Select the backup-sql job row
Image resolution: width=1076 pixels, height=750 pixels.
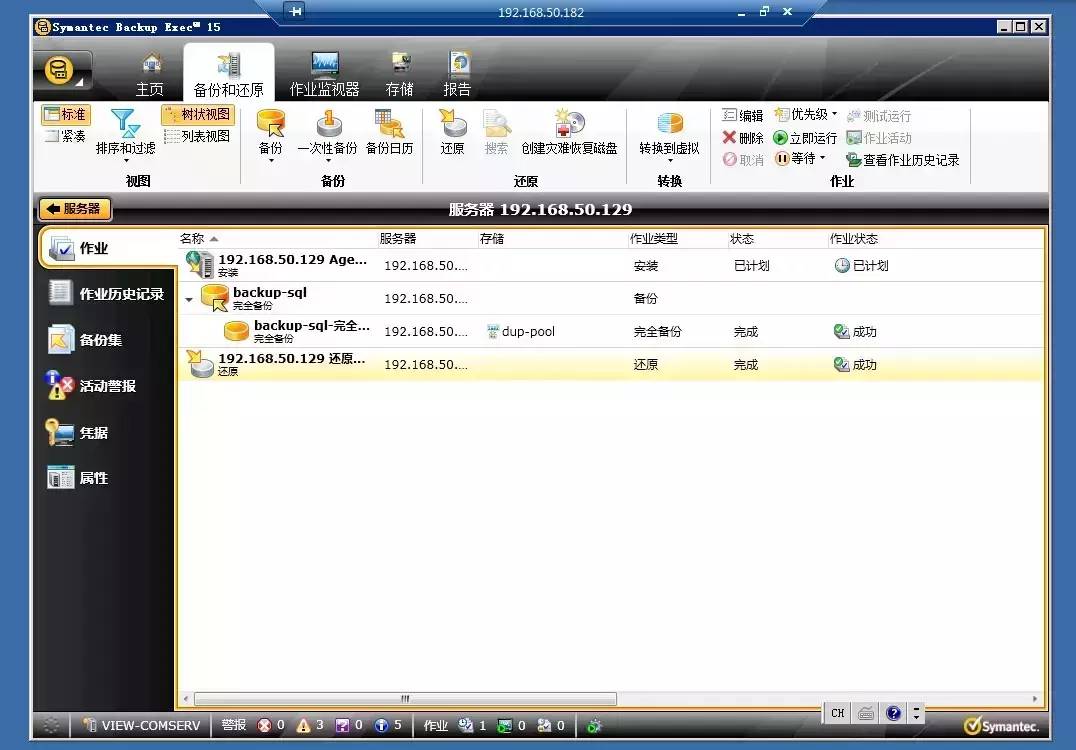click(x=611, y=298)
